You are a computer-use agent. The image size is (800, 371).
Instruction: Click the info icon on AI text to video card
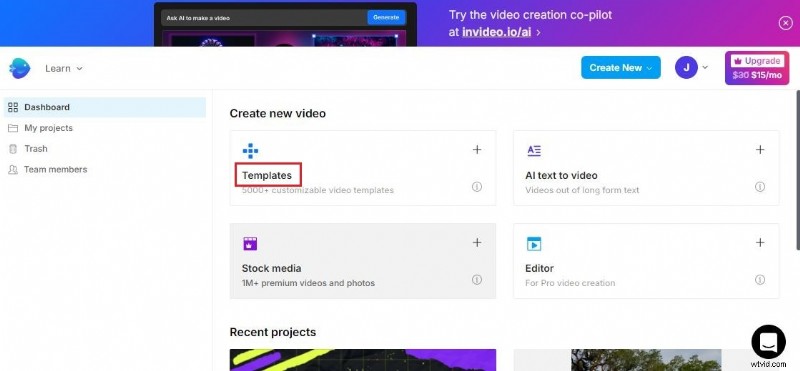tap(760, 187)
